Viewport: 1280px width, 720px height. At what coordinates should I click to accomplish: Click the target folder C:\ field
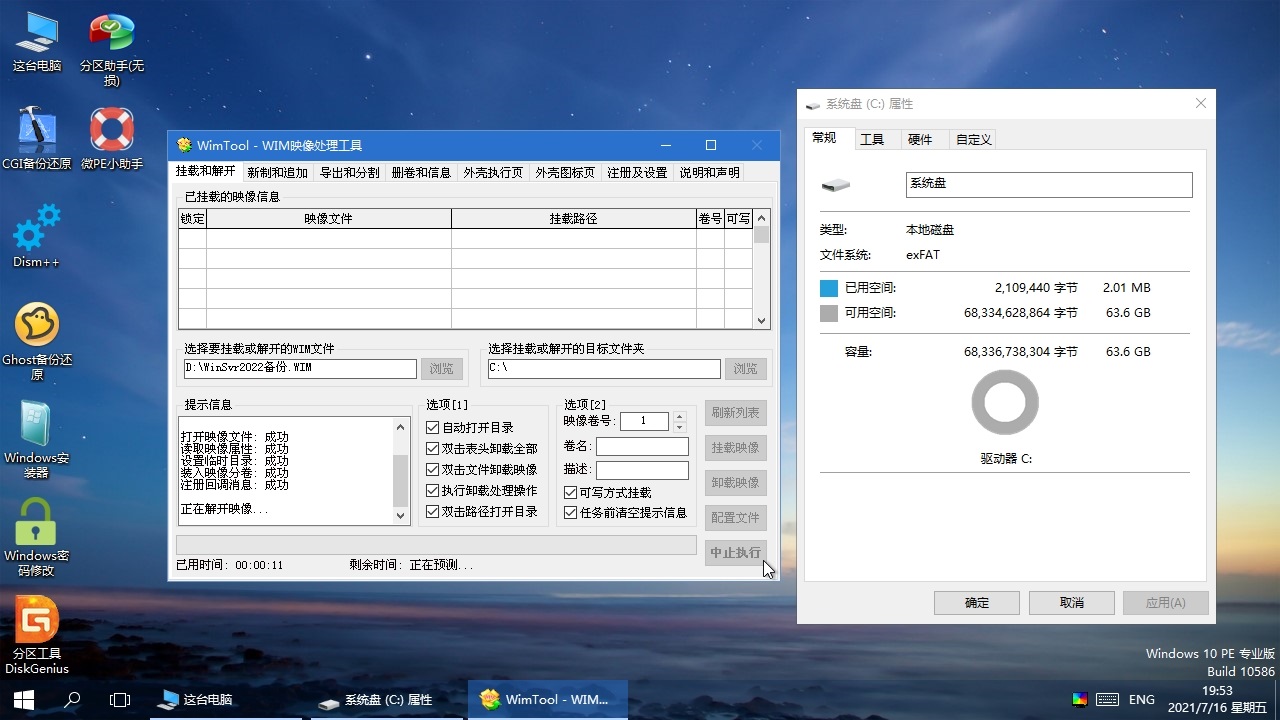coord(604,369)
